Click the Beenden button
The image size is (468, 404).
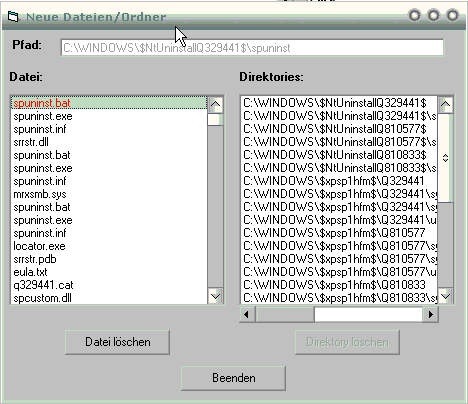233,378
